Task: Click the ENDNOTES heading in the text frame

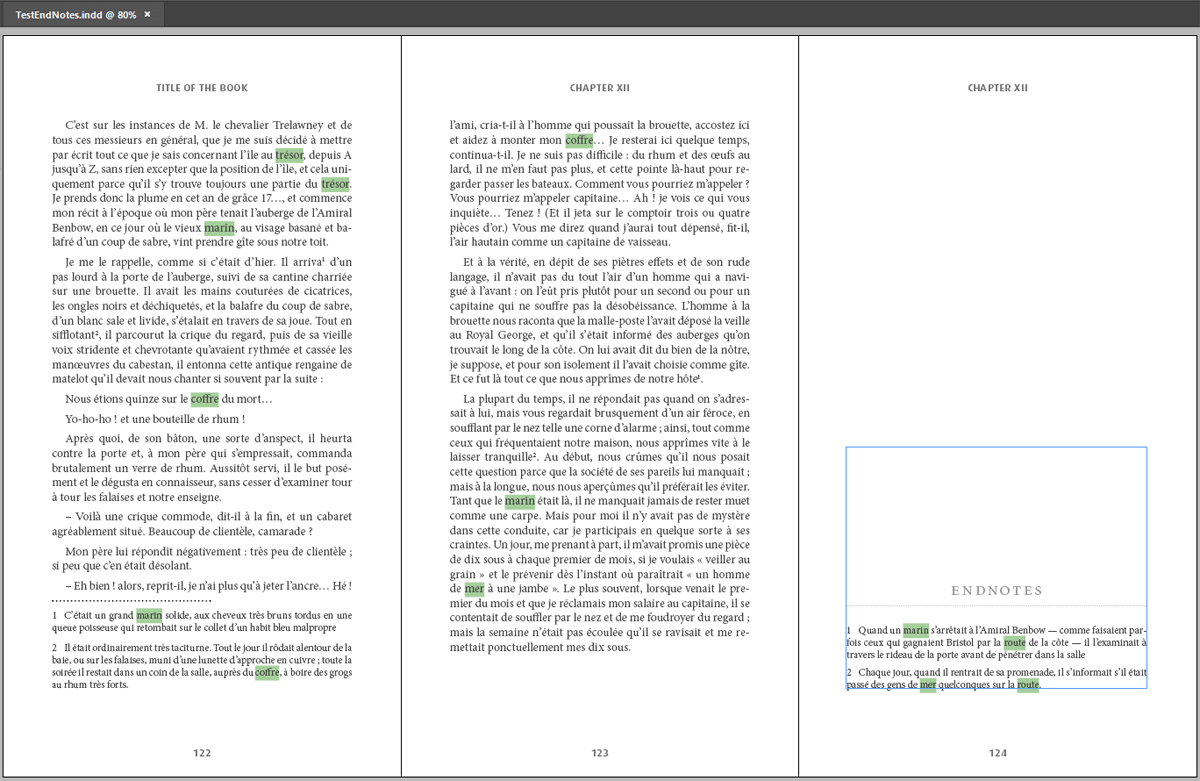Action: click(x=997, y=591)
